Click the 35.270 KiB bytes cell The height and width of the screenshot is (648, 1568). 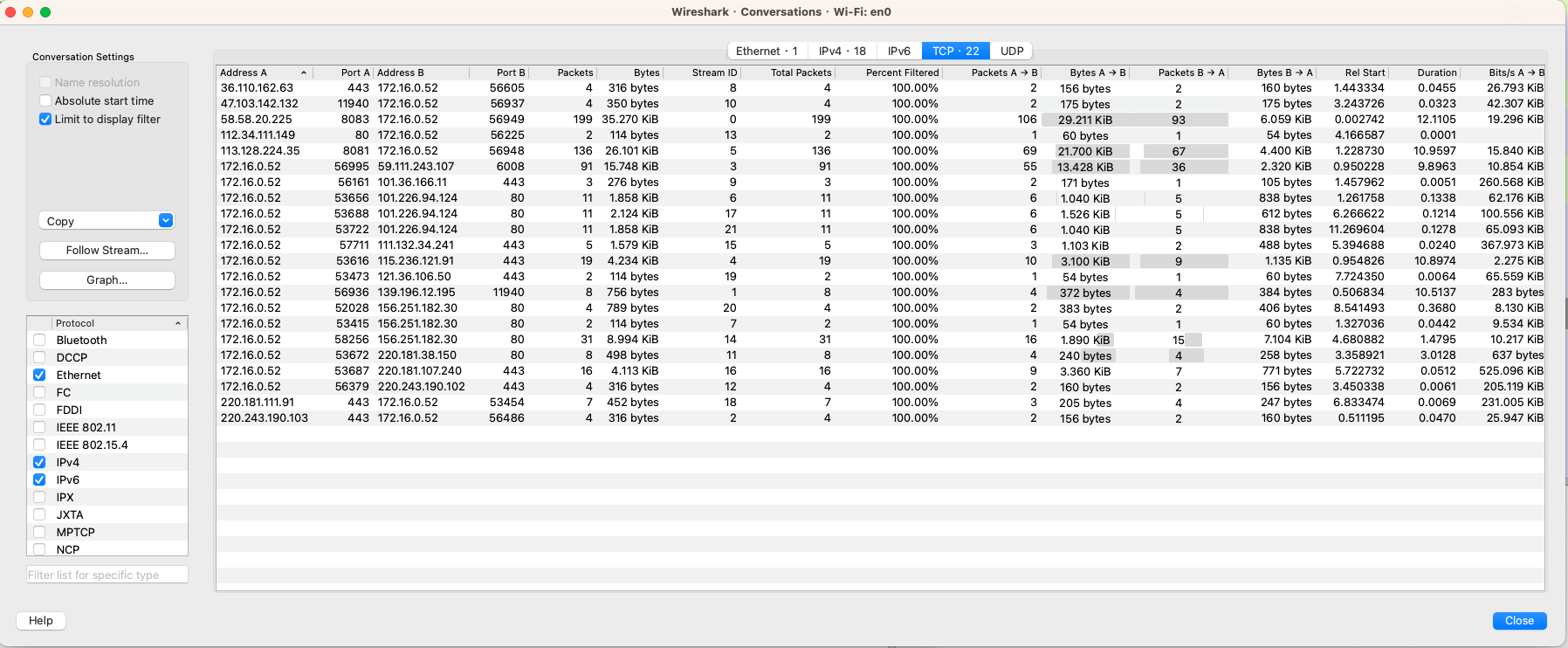click(x=630, y=119)
